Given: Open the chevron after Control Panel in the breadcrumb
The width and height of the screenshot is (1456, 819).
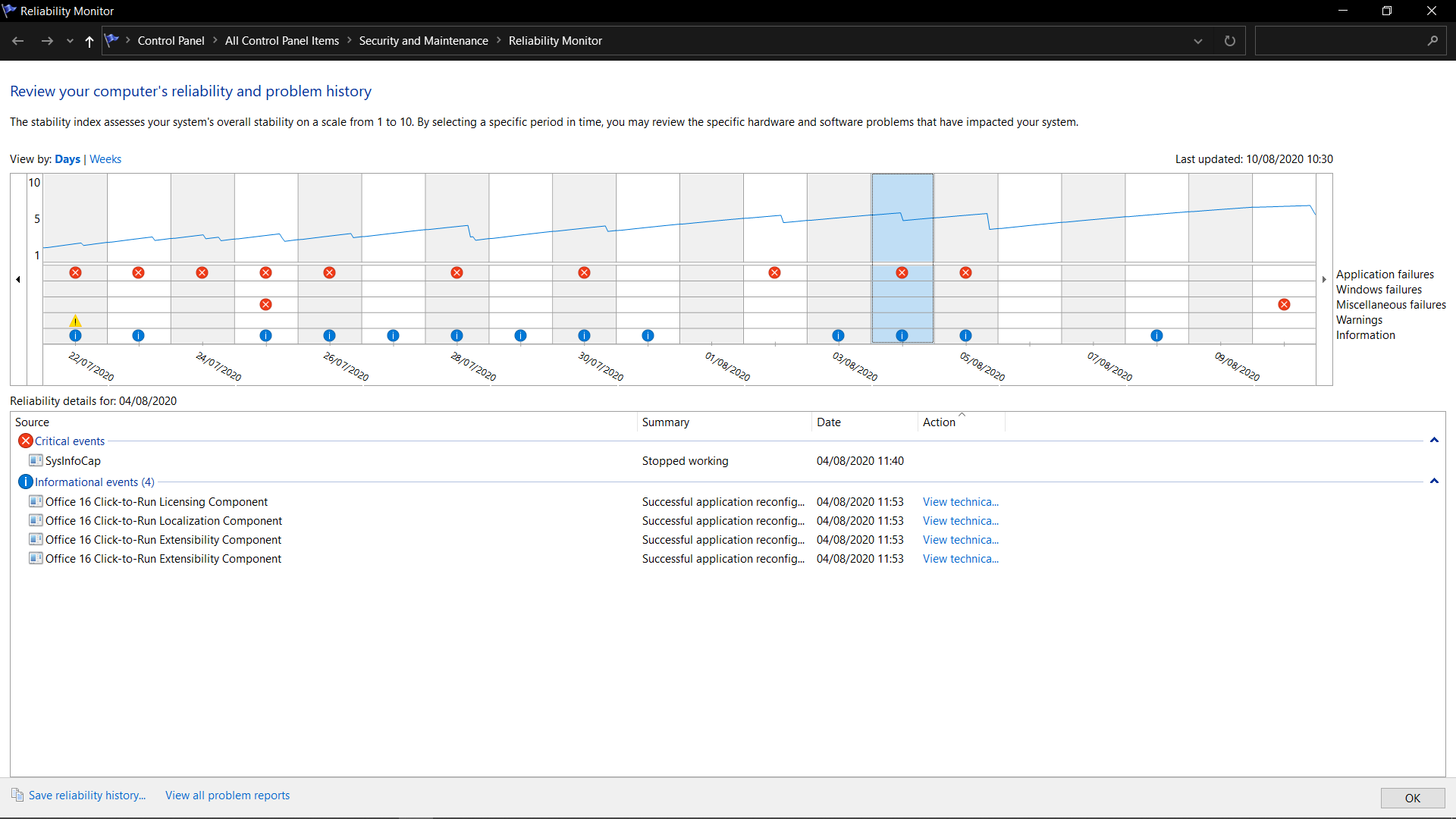Looking at the screenshot, I should (x=215, y=41).
